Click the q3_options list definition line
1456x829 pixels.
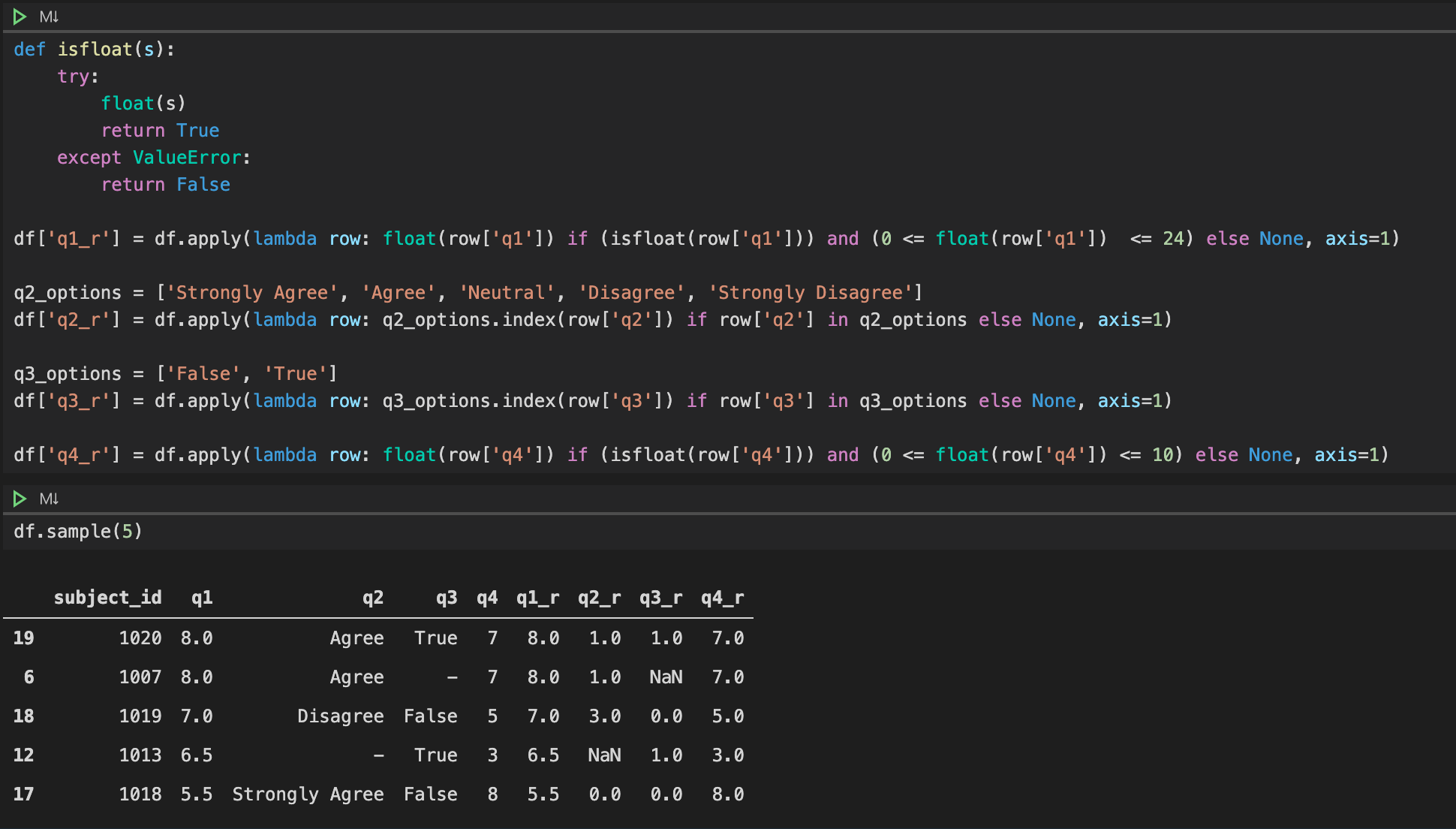(x=174, y=373)
